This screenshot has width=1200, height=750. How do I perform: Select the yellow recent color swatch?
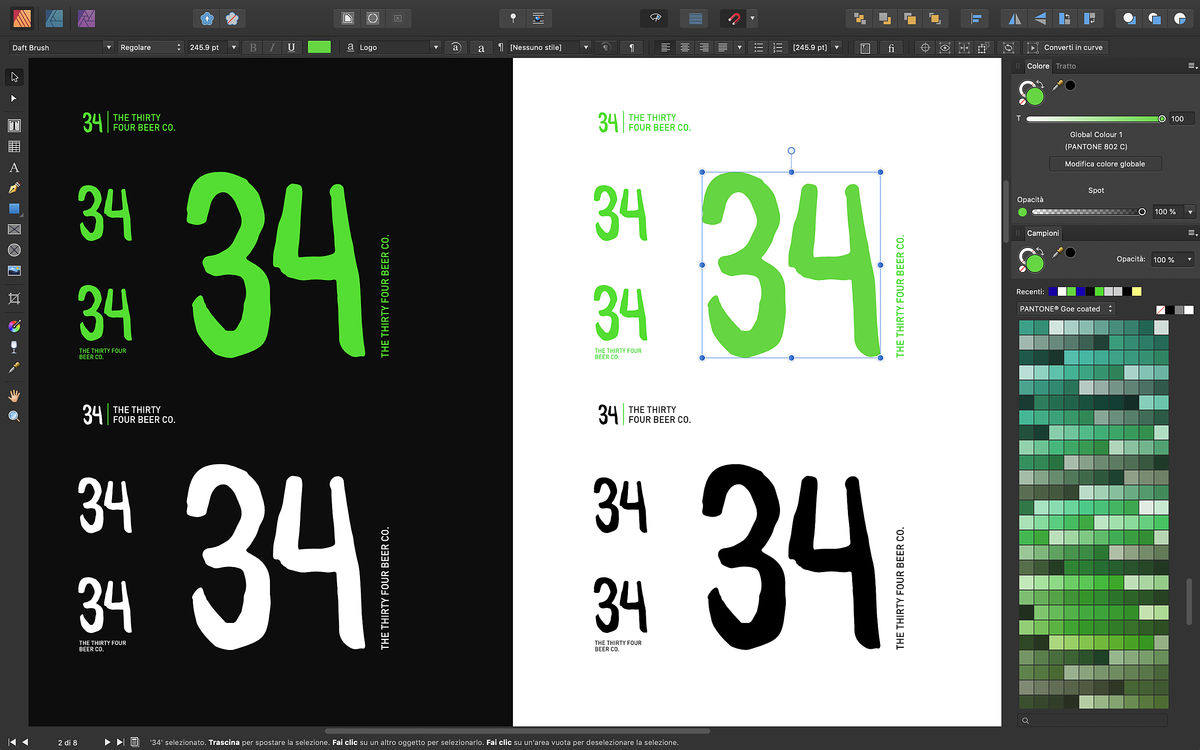[x=1136, y=291]
